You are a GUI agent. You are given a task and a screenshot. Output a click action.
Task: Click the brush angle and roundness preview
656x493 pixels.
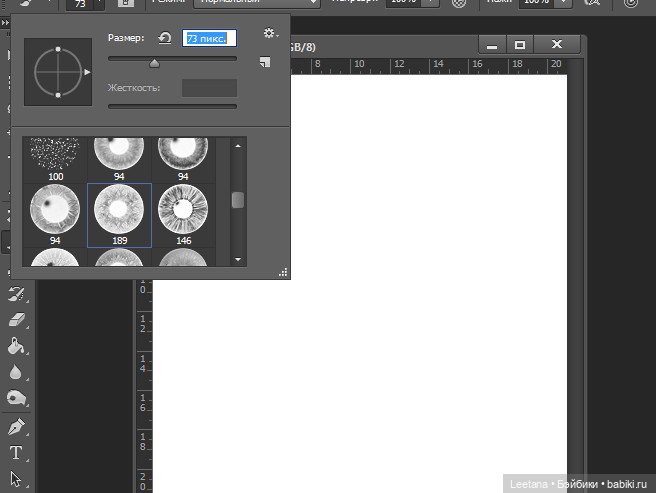click(58, 72)
